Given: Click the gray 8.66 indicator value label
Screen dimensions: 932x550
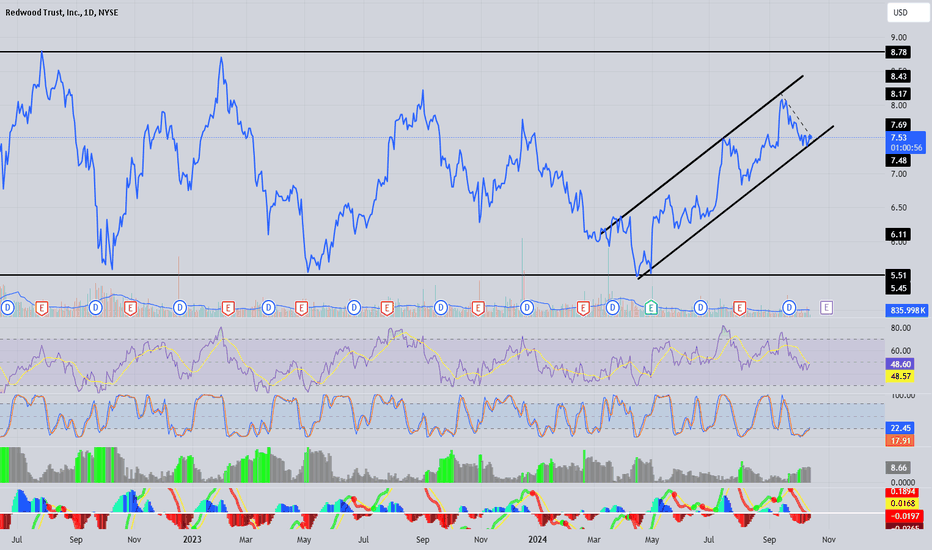Looking at the screenshot, I should tap(898, 468).
